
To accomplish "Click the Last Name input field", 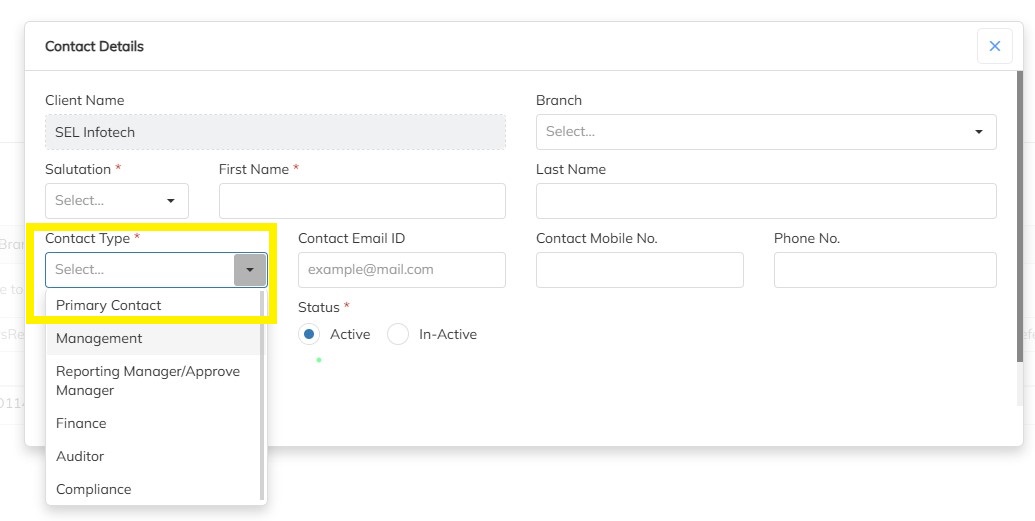I will [x=766, y=201].
